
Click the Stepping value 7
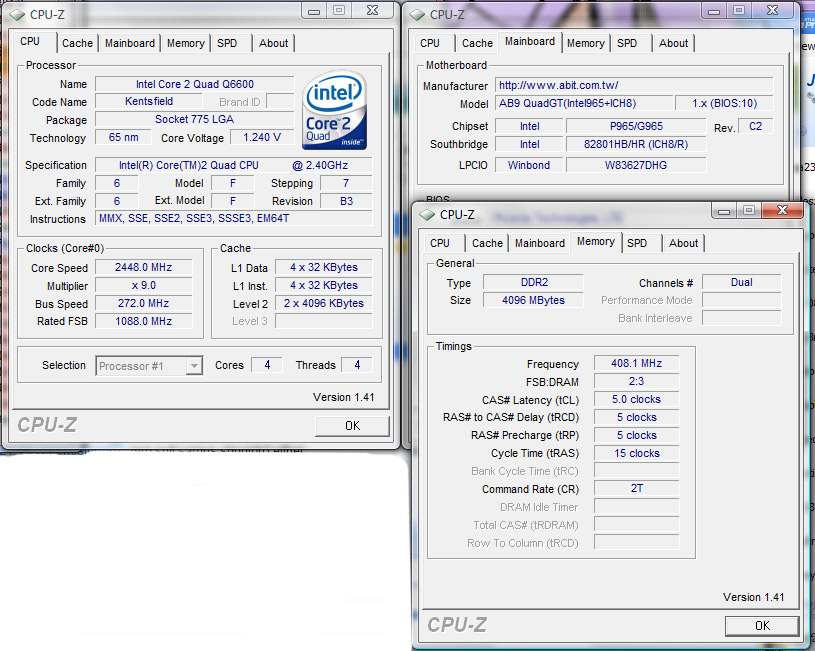tap(346, 183)
